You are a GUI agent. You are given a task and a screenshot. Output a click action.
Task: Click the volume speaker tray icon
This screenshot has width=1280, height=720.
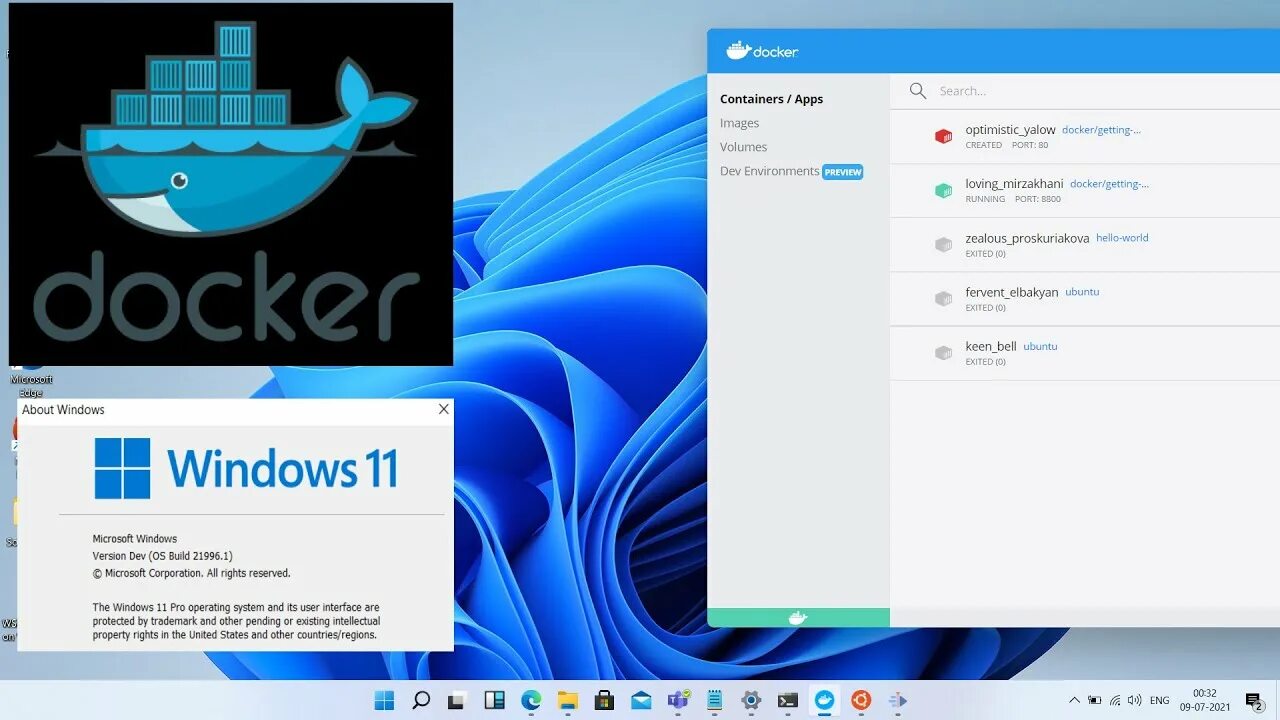[x=1136, y=701]
